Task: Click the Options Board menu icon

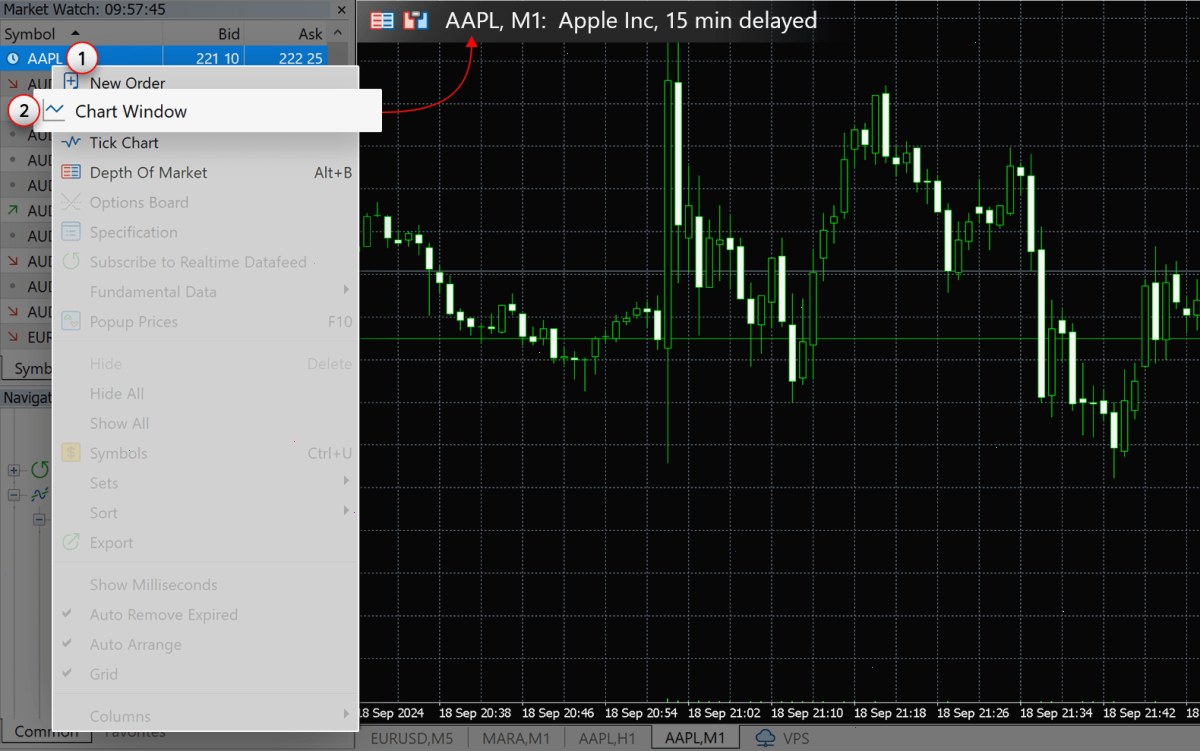Action: click(71, 202)
